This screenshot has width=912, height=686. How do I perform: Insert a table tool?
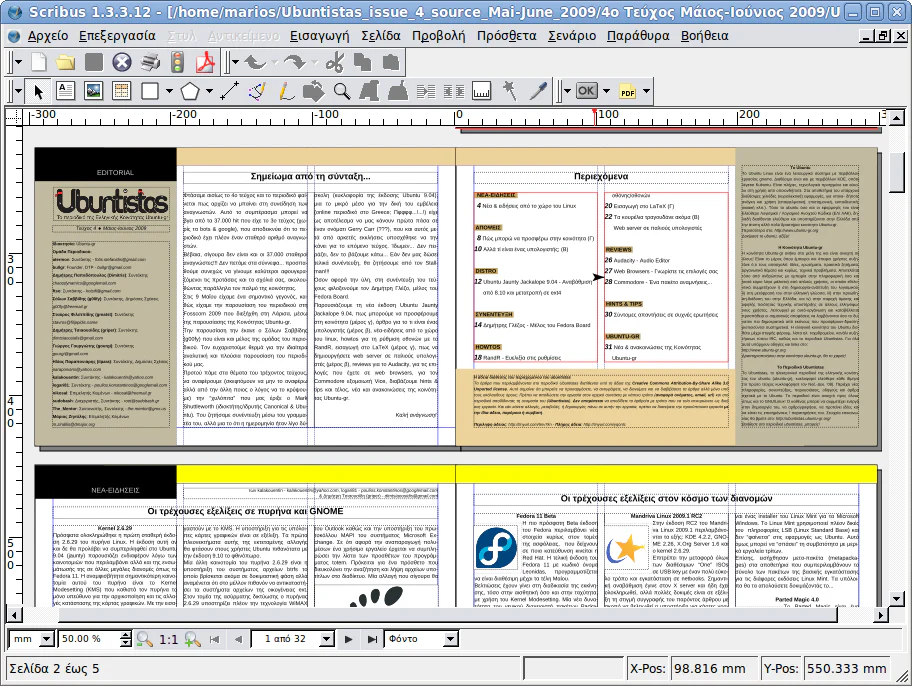[x=121, y=91]
